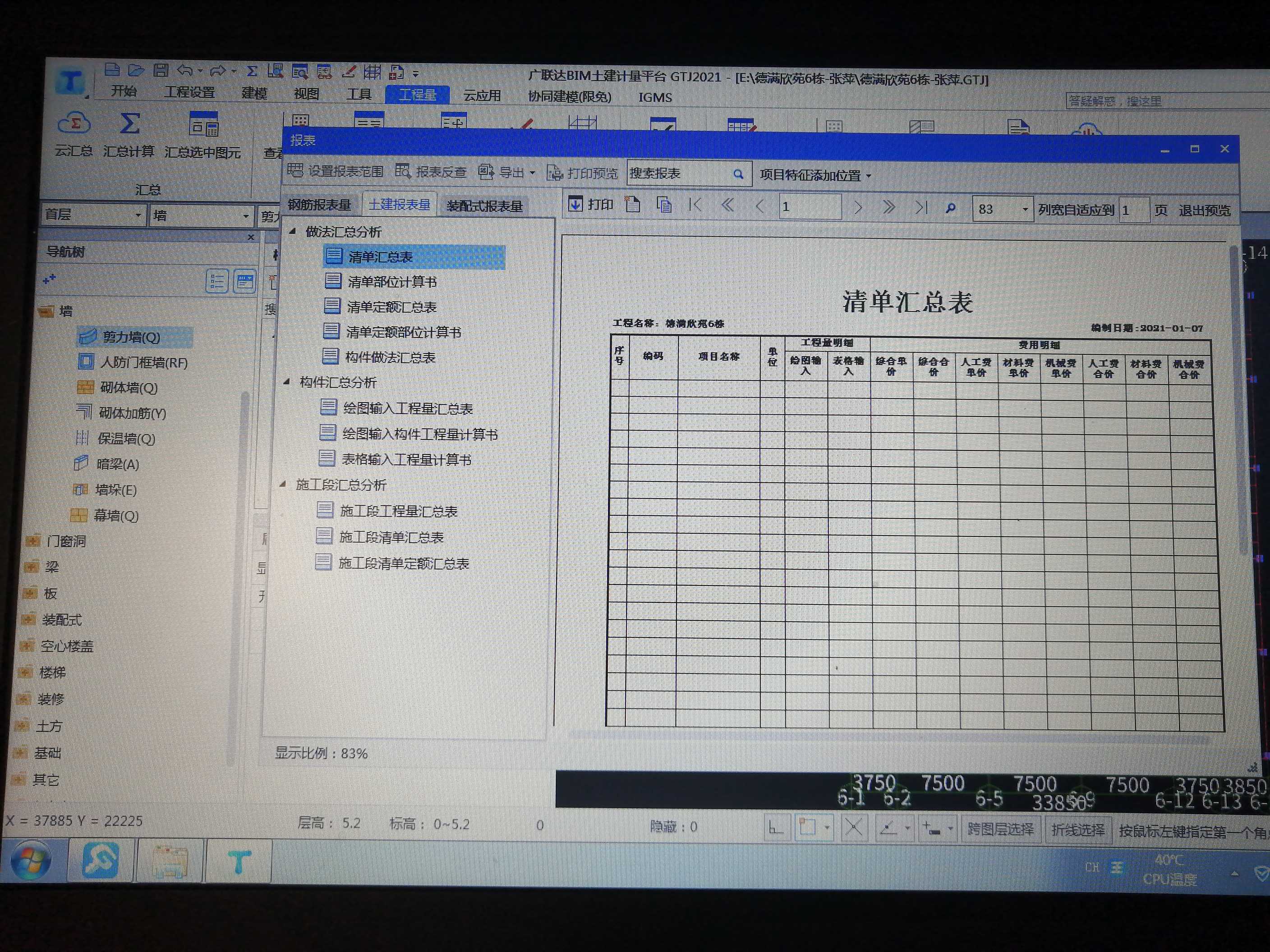Jump forward with double-right arrow

tap(889, 207)
